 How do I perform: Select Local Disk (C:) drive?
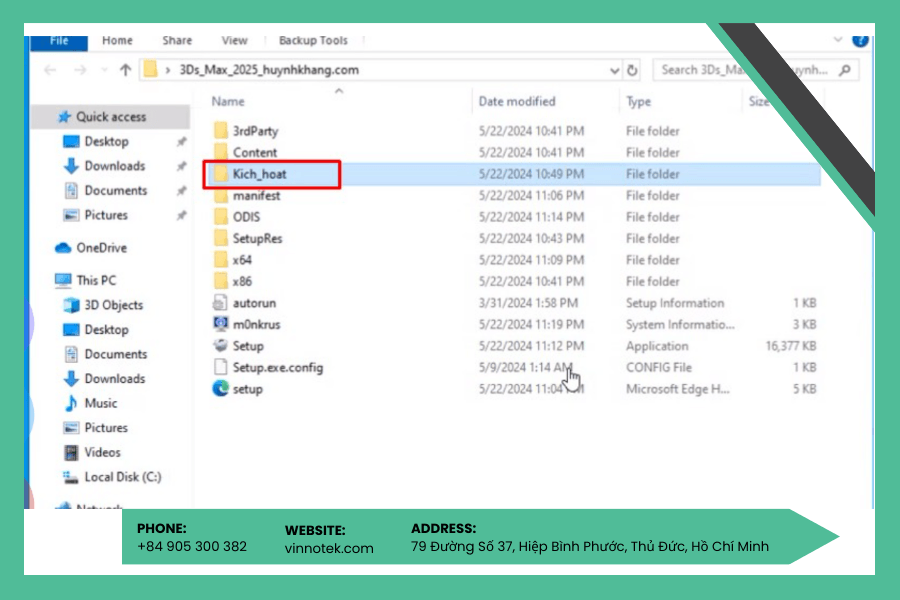122,477
